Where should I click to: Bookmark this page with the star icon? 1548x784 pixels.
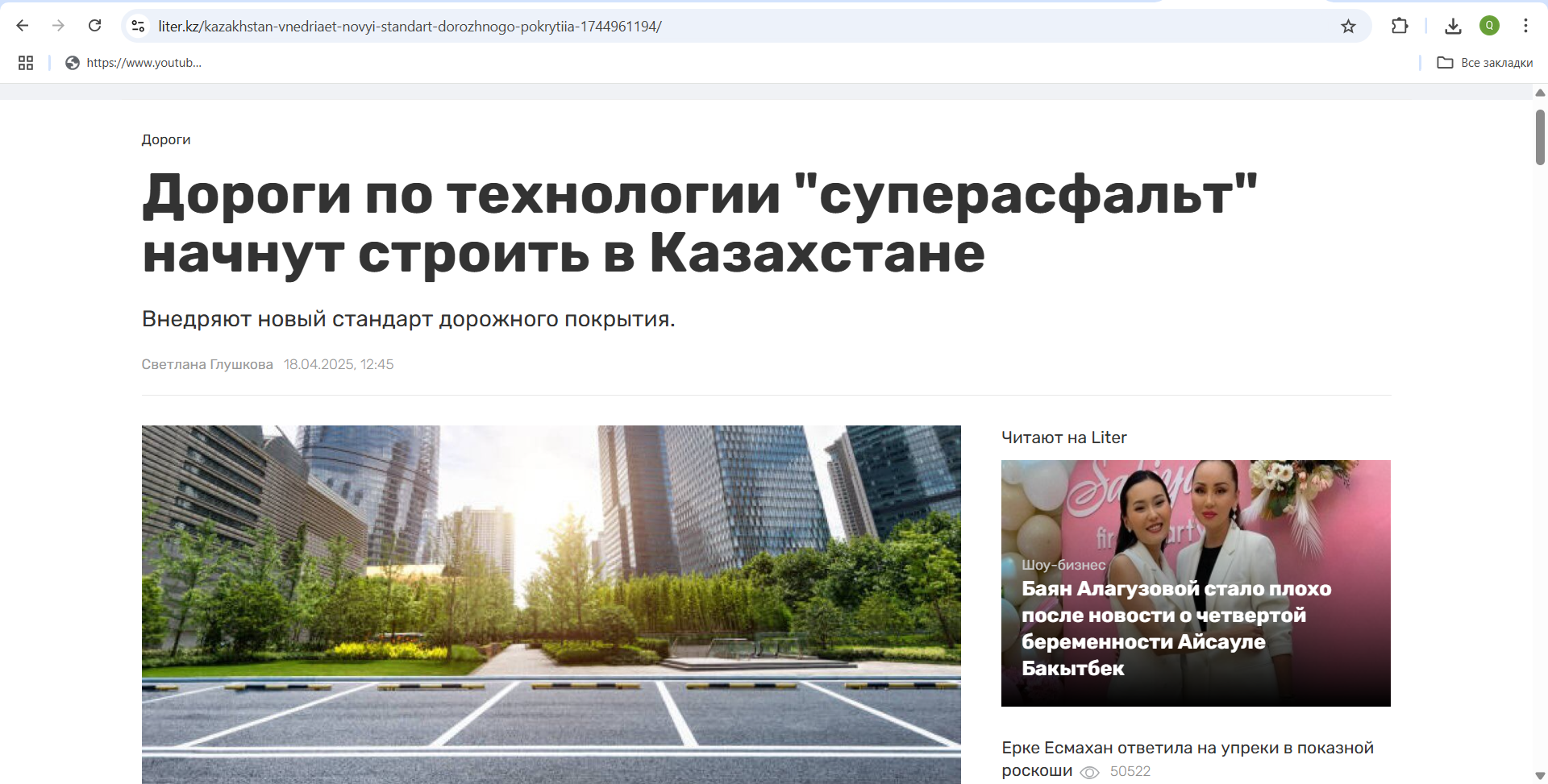pyautogui.click(x=1348, y=26)
